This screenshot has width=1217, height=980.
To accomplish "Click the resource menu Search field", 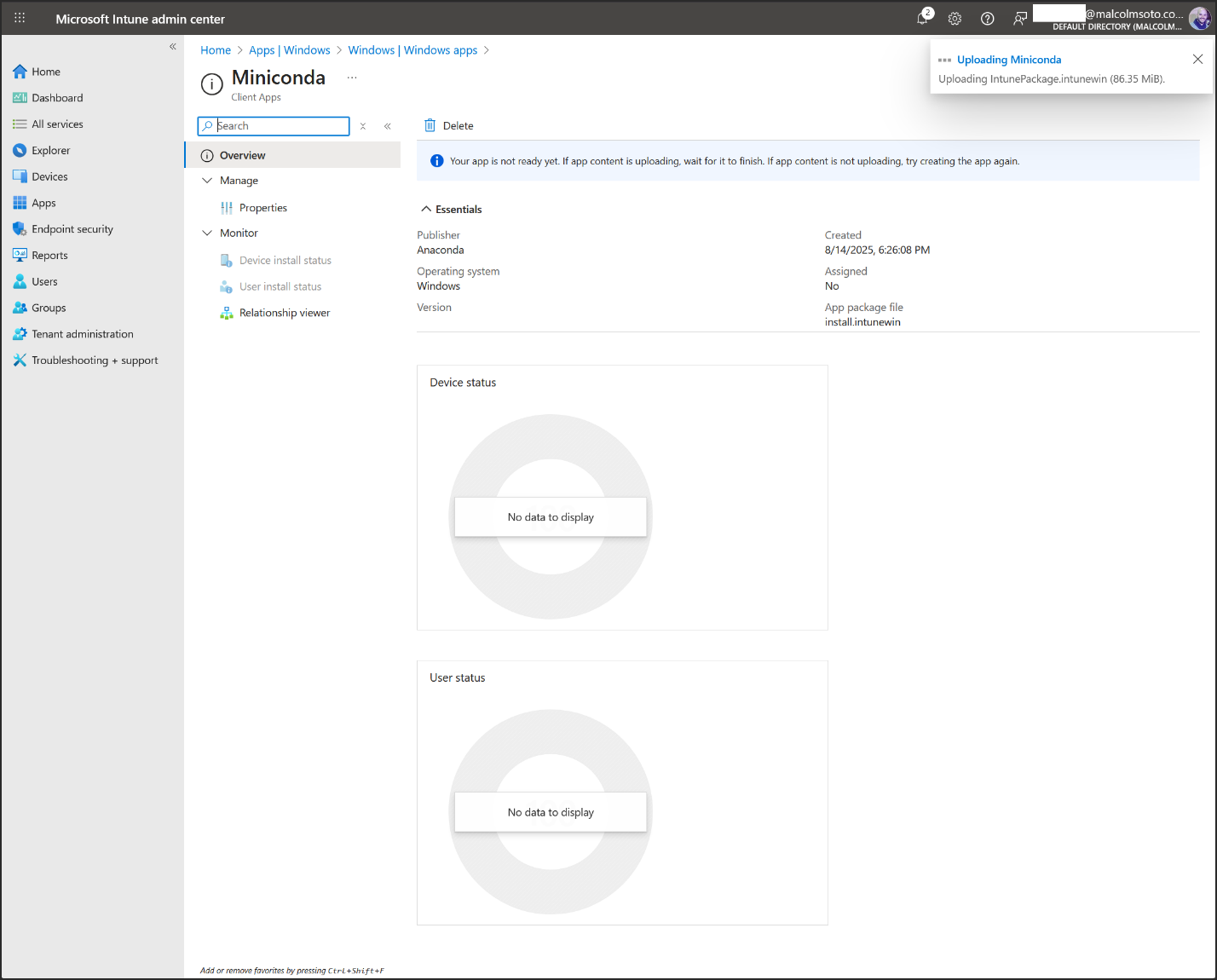I will coord(280,126).
